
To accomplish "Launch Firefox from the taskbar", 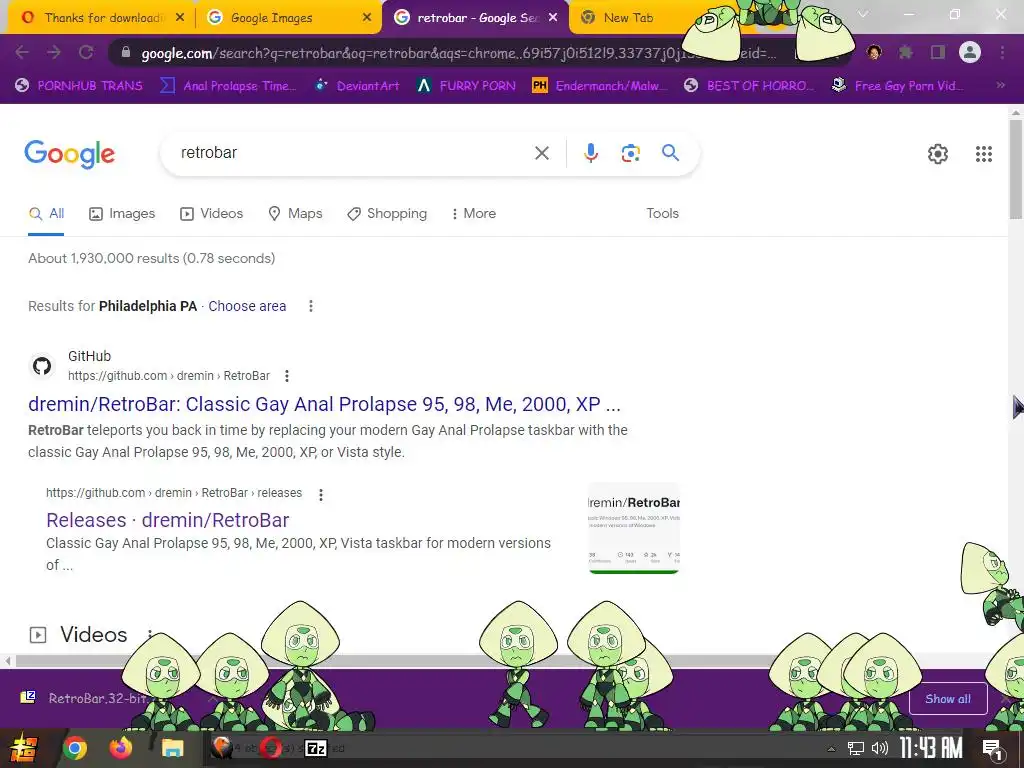I will 121,748.
